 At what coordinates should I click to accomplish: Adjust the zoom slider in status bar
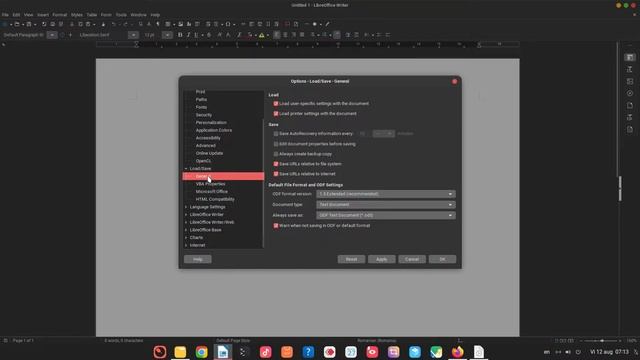coord(602,340)
